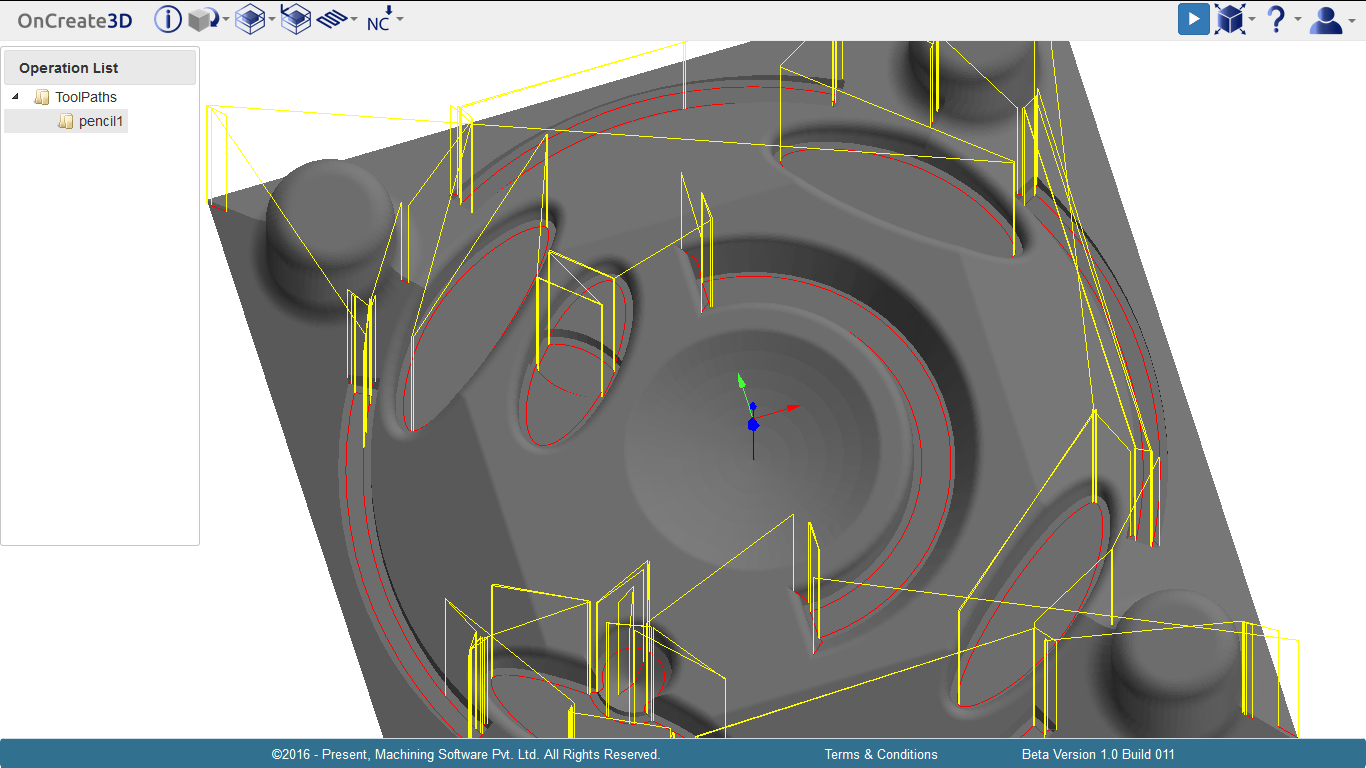Click the stock box icon
This screenshot has width=1366, height=768.
click(x=249, y=19)
